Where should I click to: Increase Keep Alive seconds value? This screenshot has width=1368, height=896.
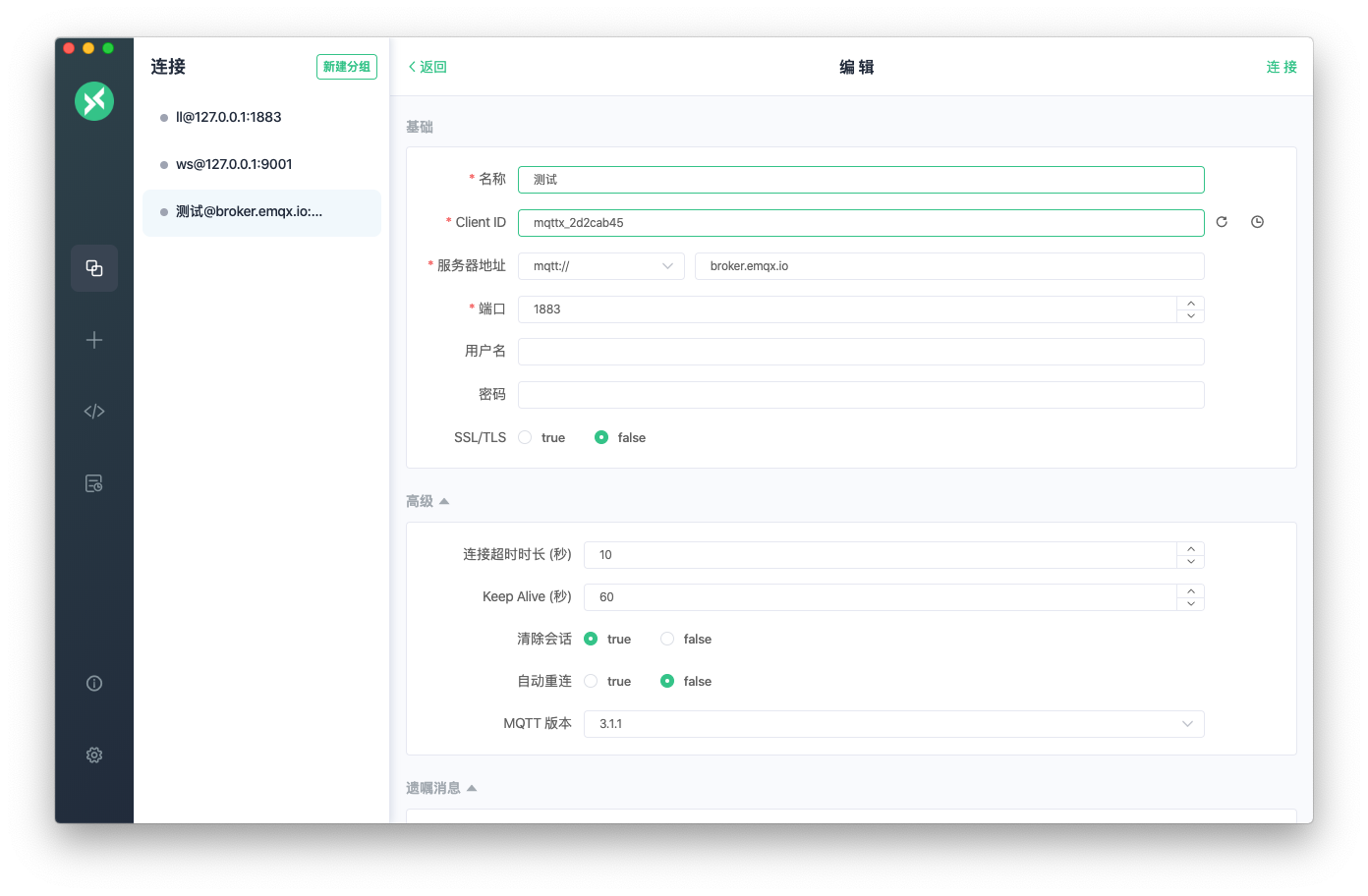(x=1191, y=590)
